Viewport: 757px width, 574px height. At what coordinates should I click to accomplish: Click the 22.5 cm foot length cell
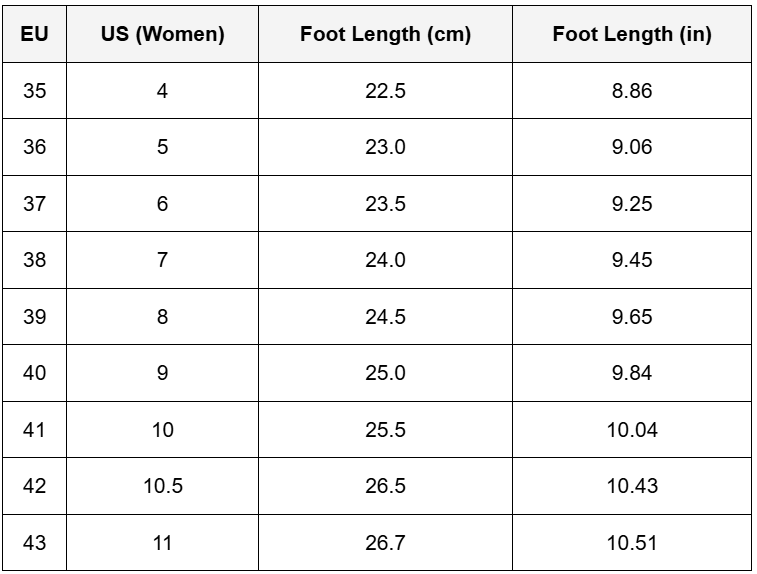[x=385, y=91]
